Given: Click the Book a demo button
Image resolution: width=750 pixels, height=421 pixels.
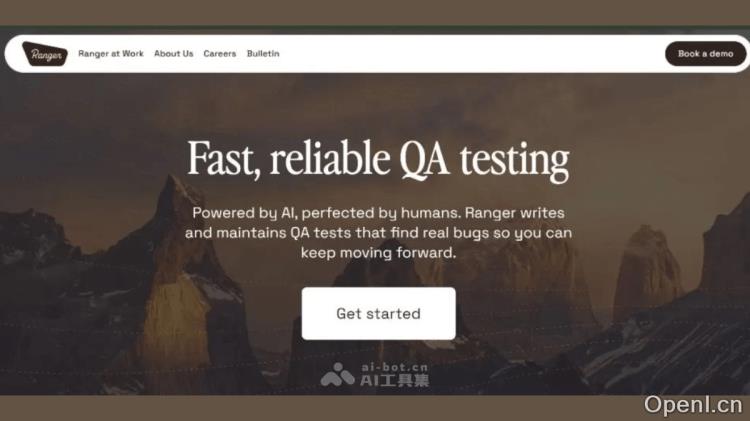Looking at the screenshot, I should (706, 54).
